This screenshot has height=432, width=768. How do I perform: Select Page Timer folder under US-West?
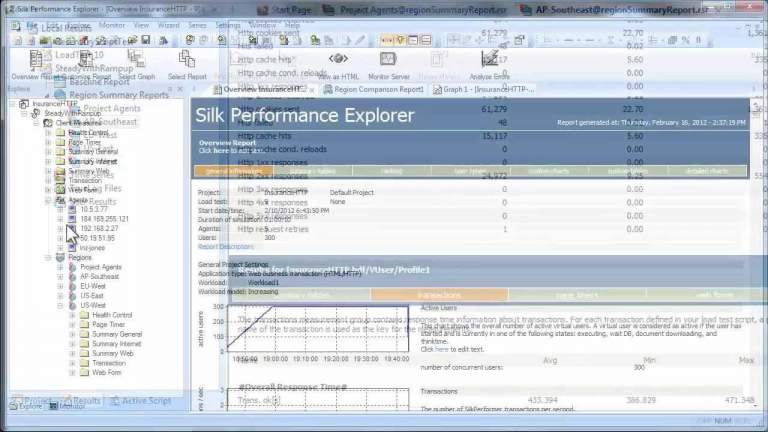click(x=108, y=324)
